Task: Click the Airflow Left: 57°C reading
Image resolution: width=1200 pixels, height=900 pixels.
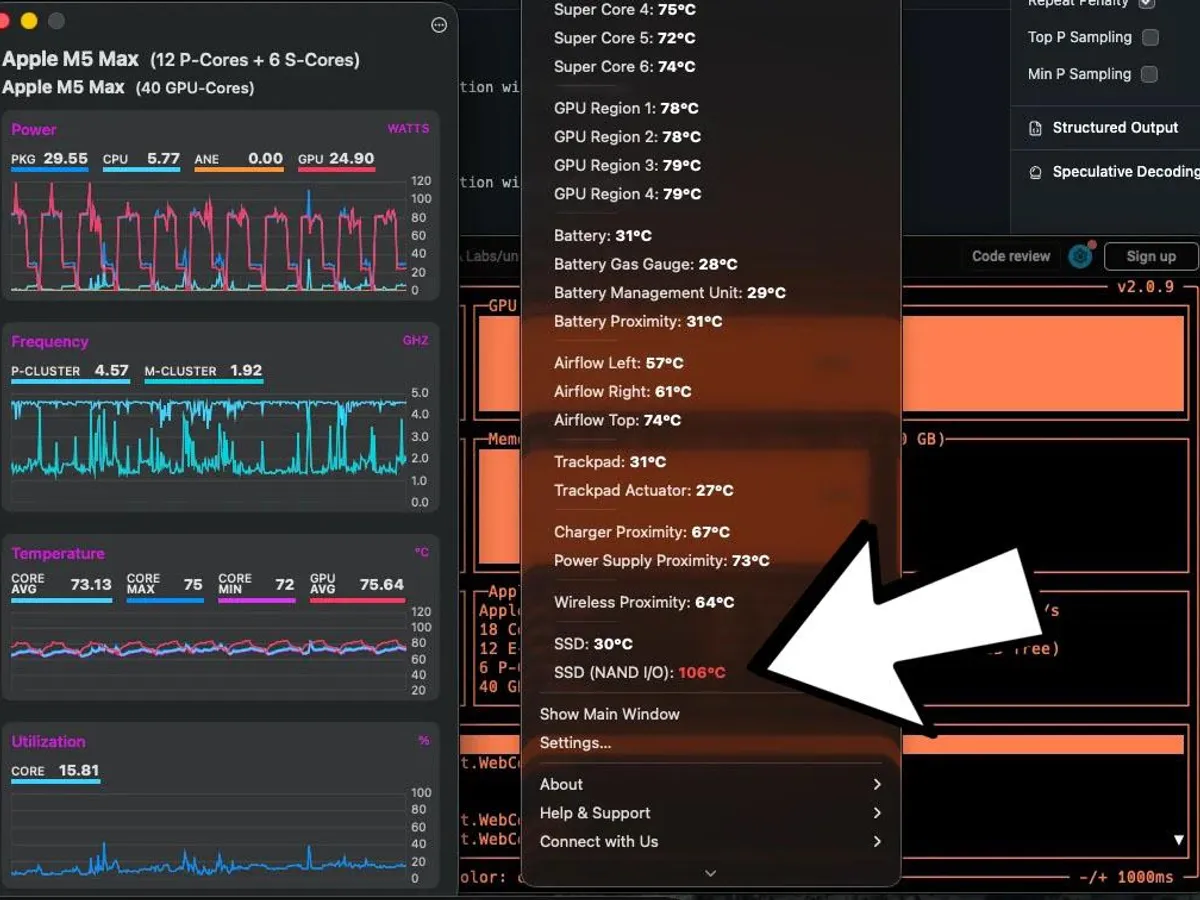Action: 619,363
